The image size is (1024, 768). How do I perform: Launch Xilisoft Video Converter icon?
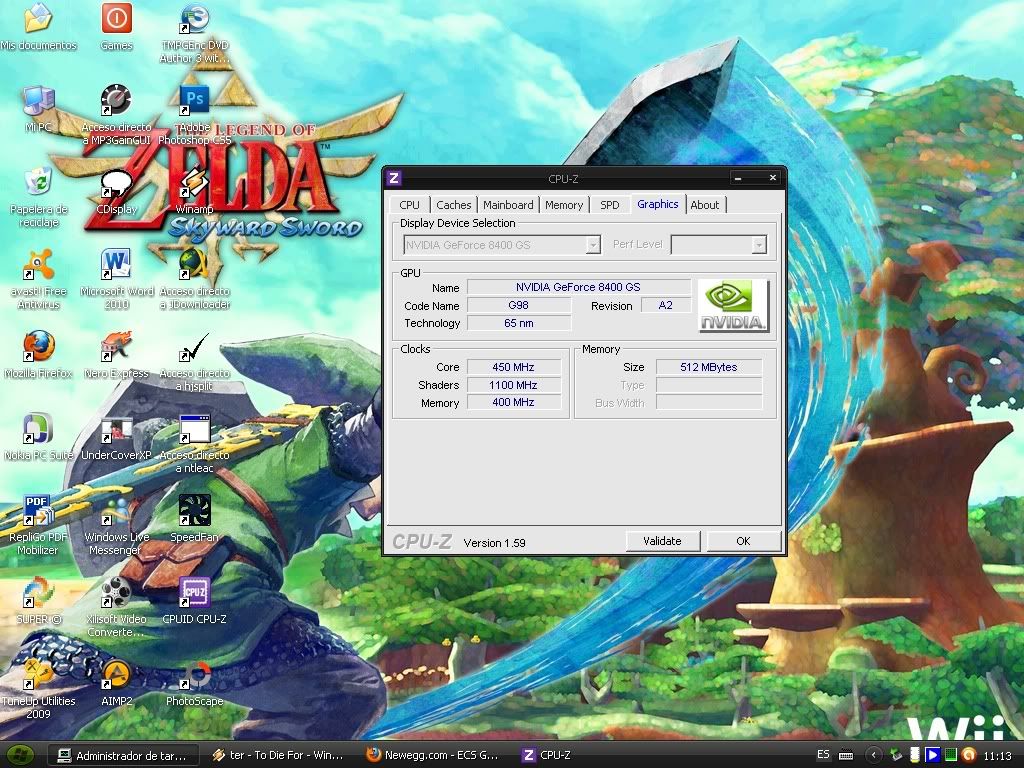point(116,593)
